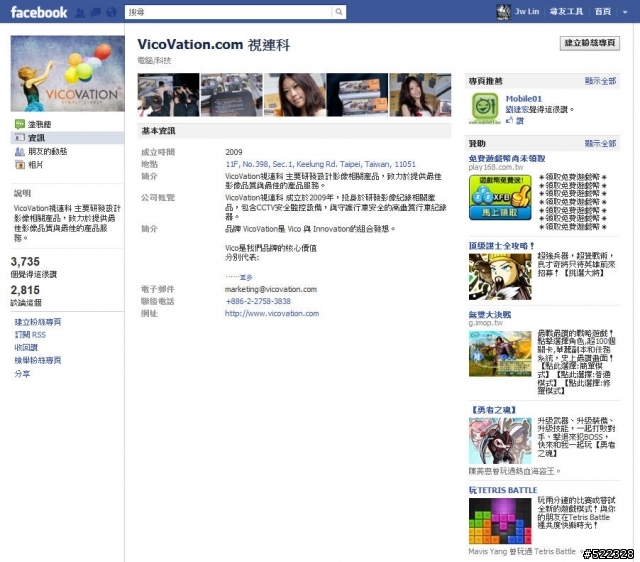The height and width of the screenshot is (562, 640).
Task: Click 分享 share link
Action: pyautogui.click(x=22, y=373)
